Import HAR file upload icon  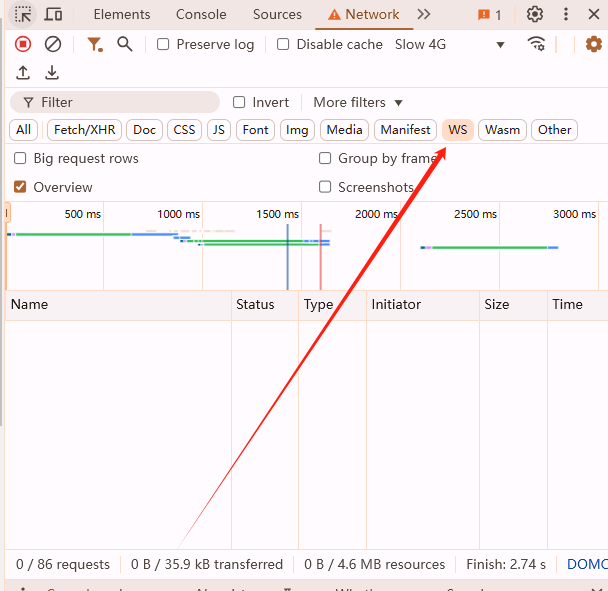(23, 73)
